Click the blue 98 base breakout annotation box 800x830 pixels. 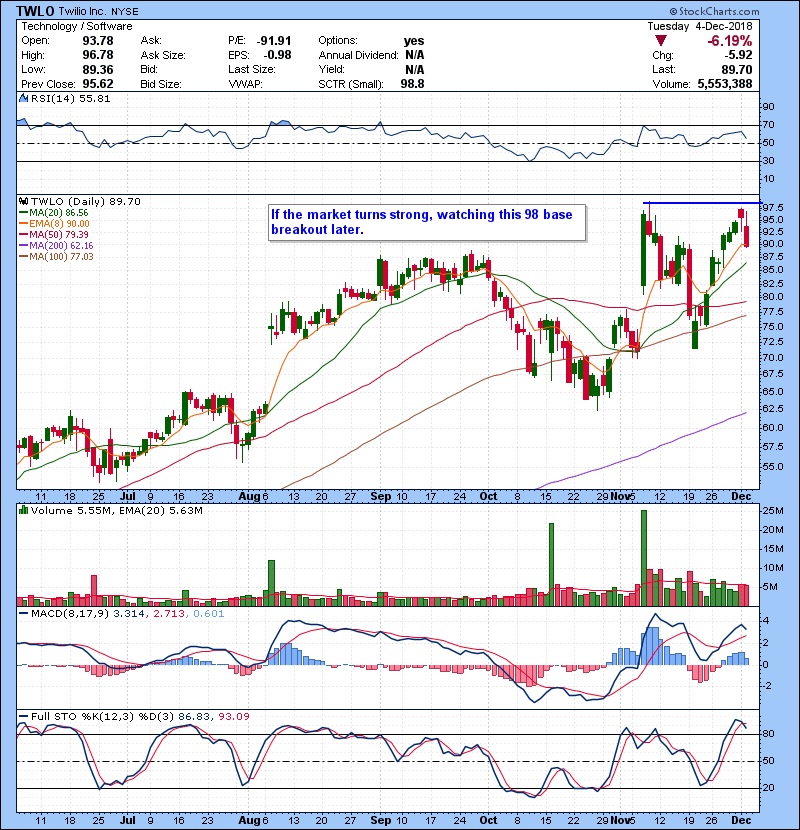427,223
